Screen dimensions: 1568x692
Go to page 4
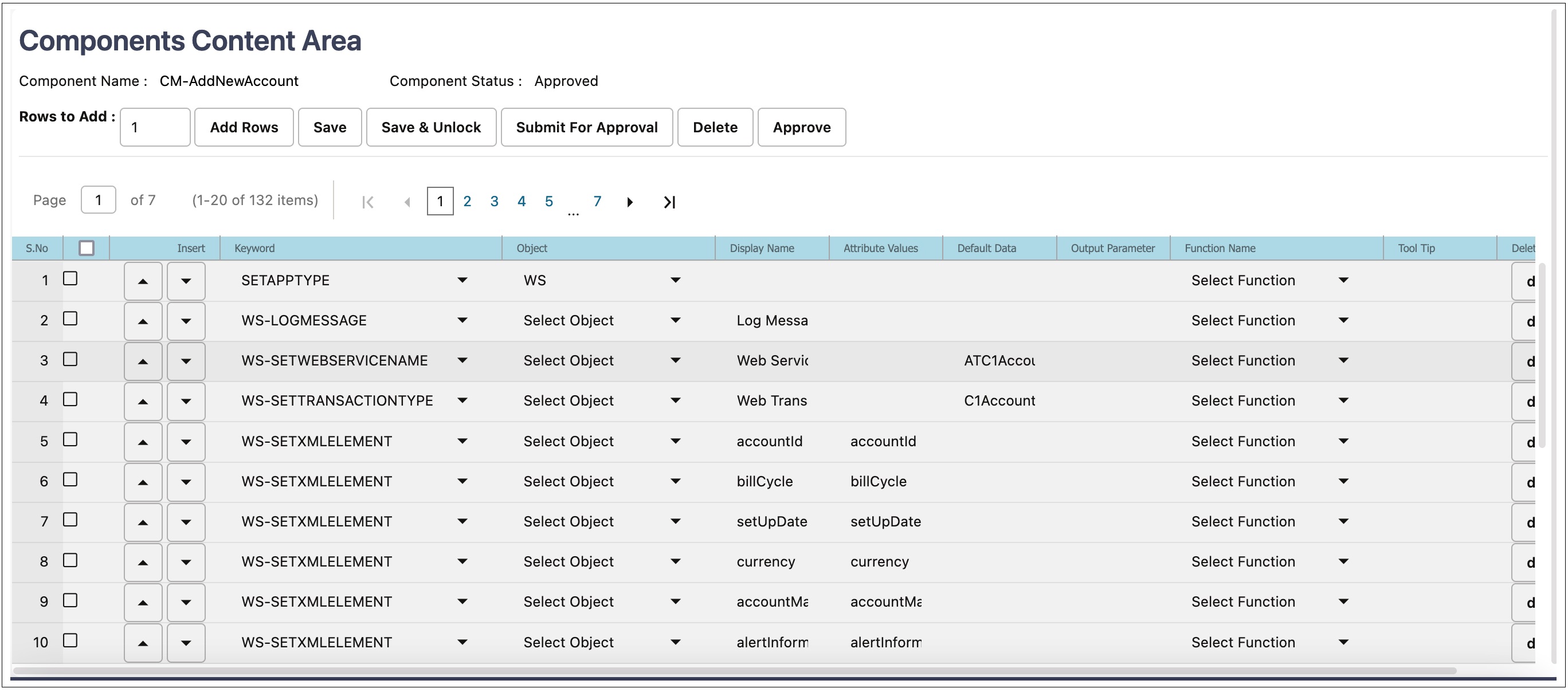point(522,202)
